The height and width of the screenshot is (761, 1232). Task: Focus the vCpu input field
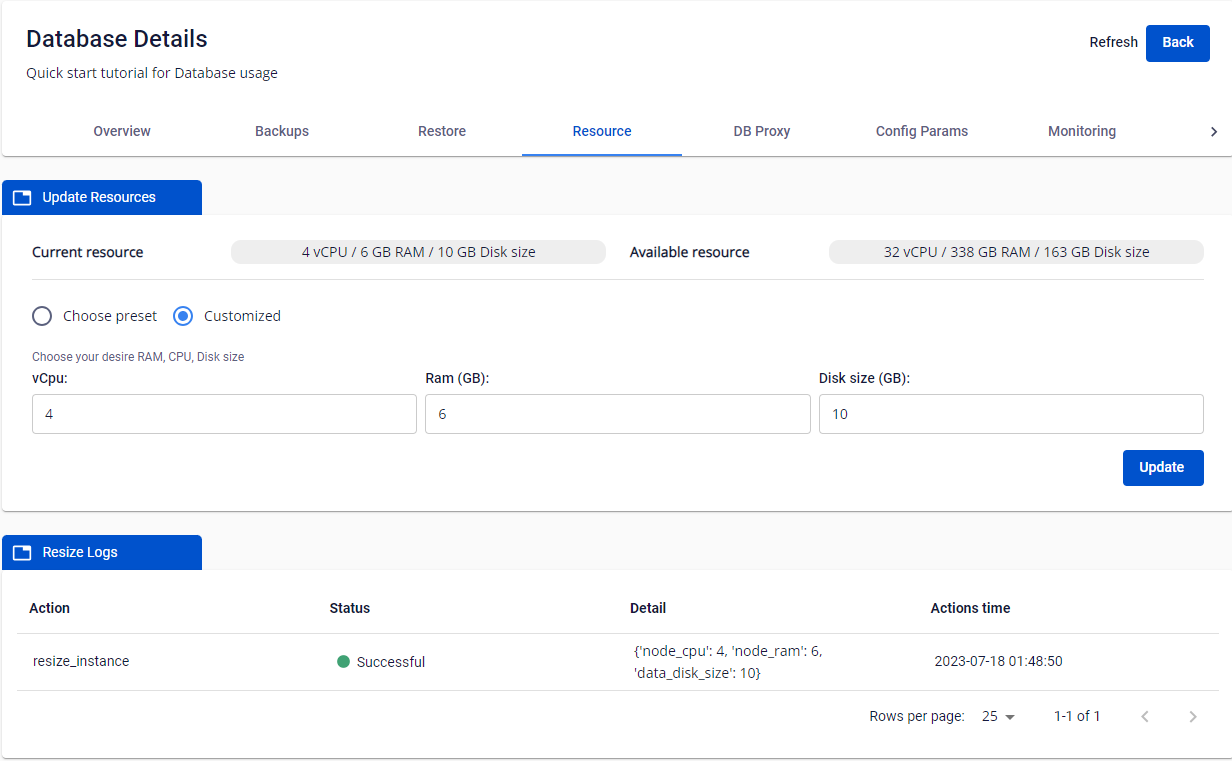(224, 414)
